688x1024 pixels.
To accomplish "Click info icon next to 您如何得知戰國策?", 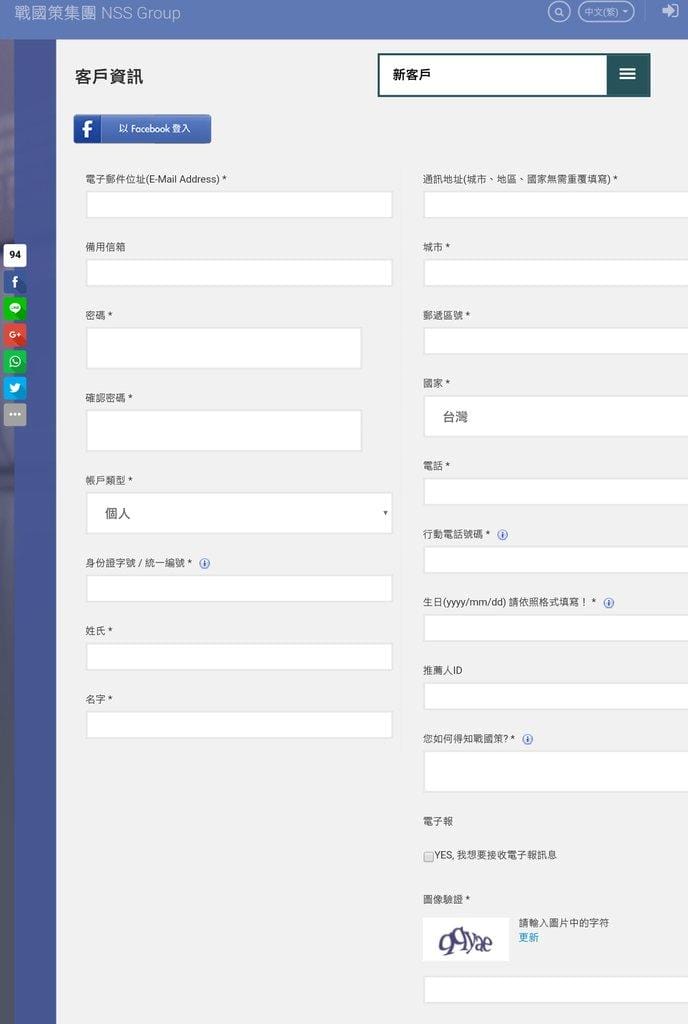I will 527,739.
